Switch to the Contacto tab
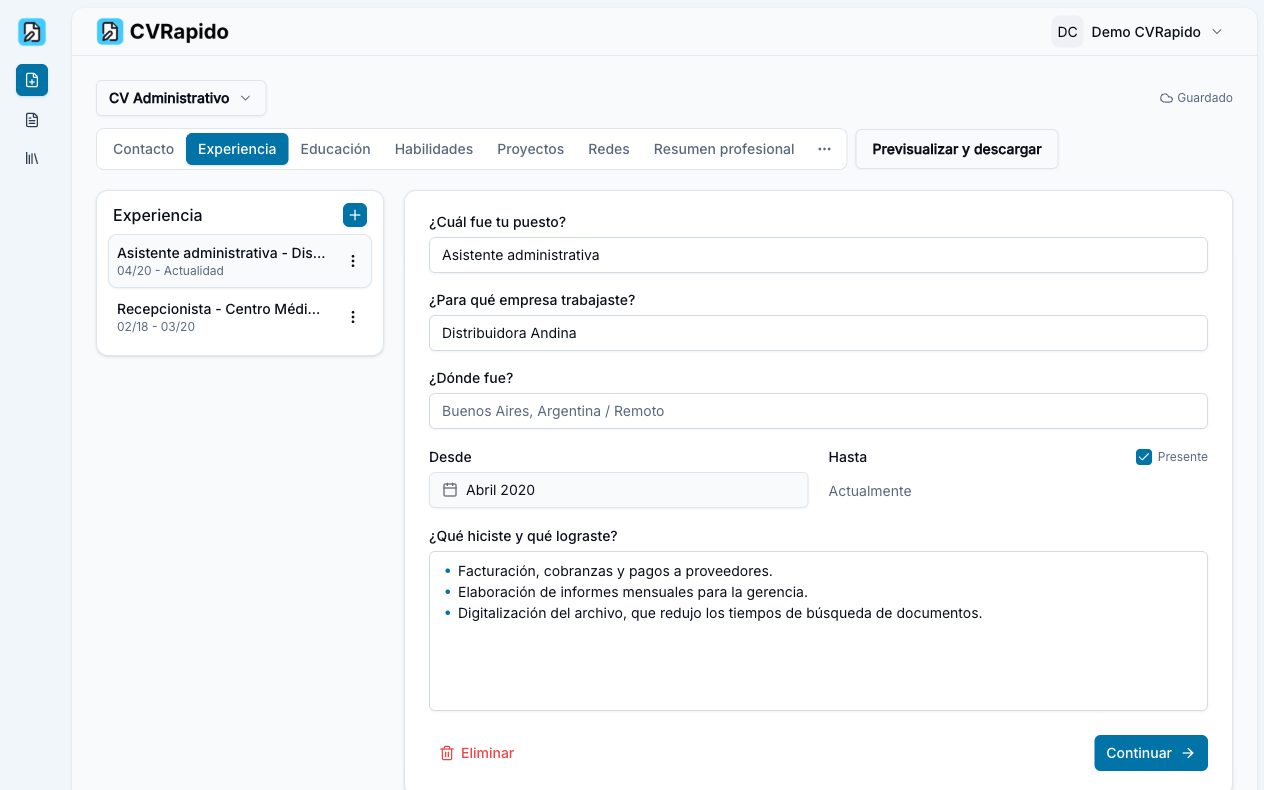Screen dimensions: 1264x790 [x=143, y=149]
